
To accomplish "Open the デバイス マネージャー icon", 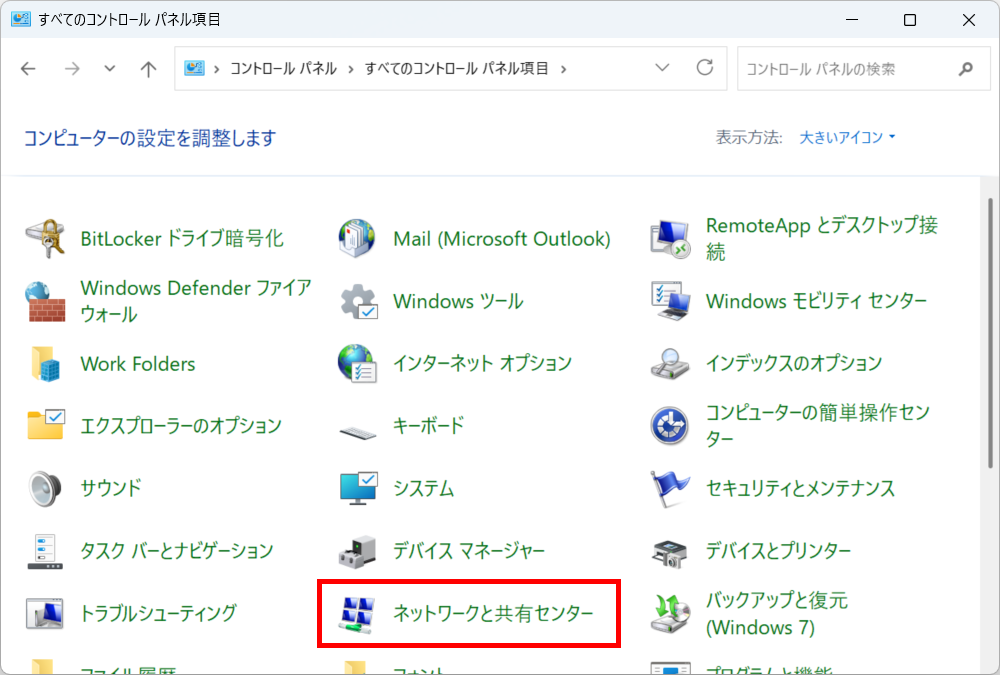I will (357, 551).
